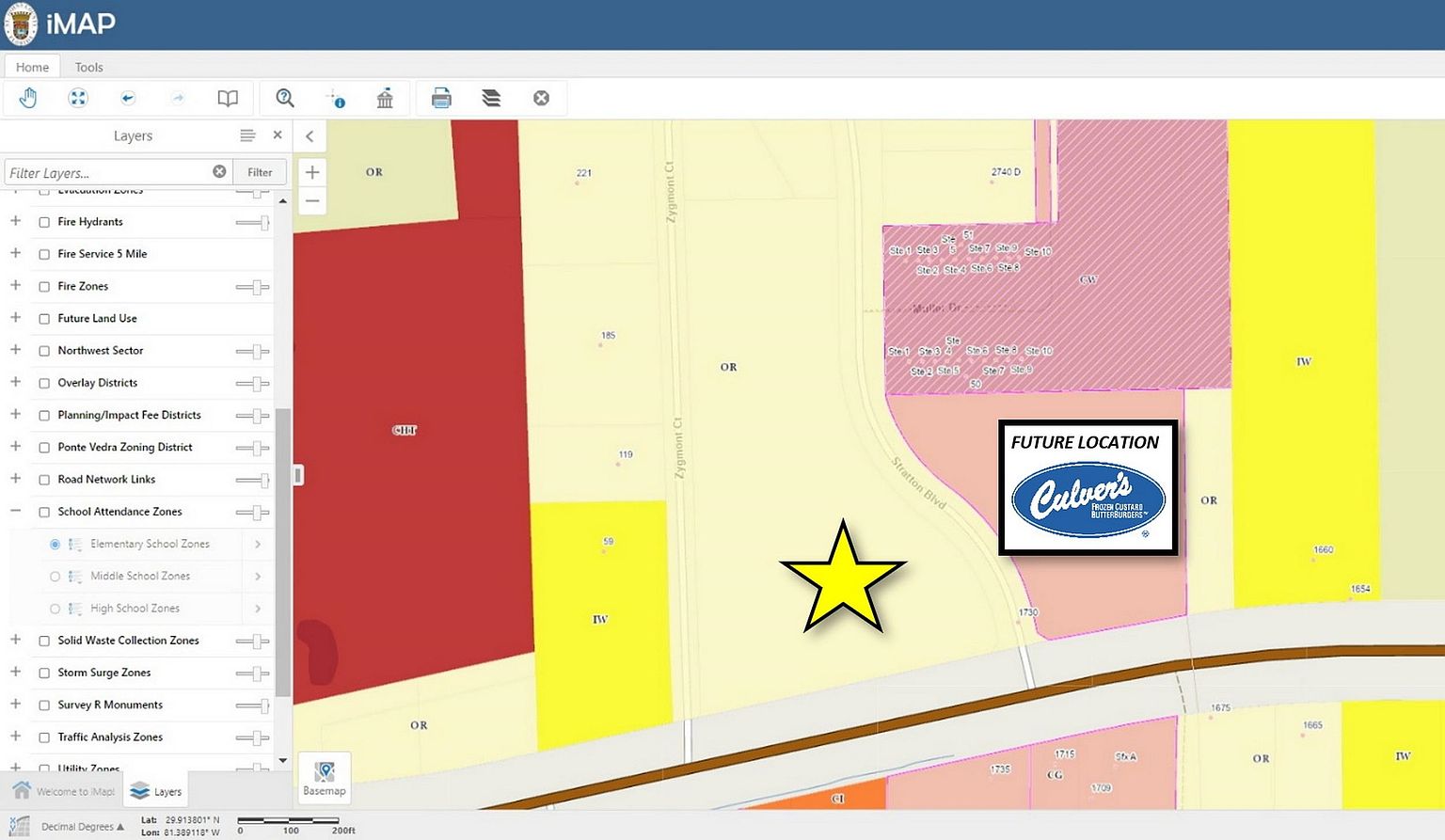This screenshot has height=840, width=1445.
Task: Go to next map extent
Action: pos(178,98)
